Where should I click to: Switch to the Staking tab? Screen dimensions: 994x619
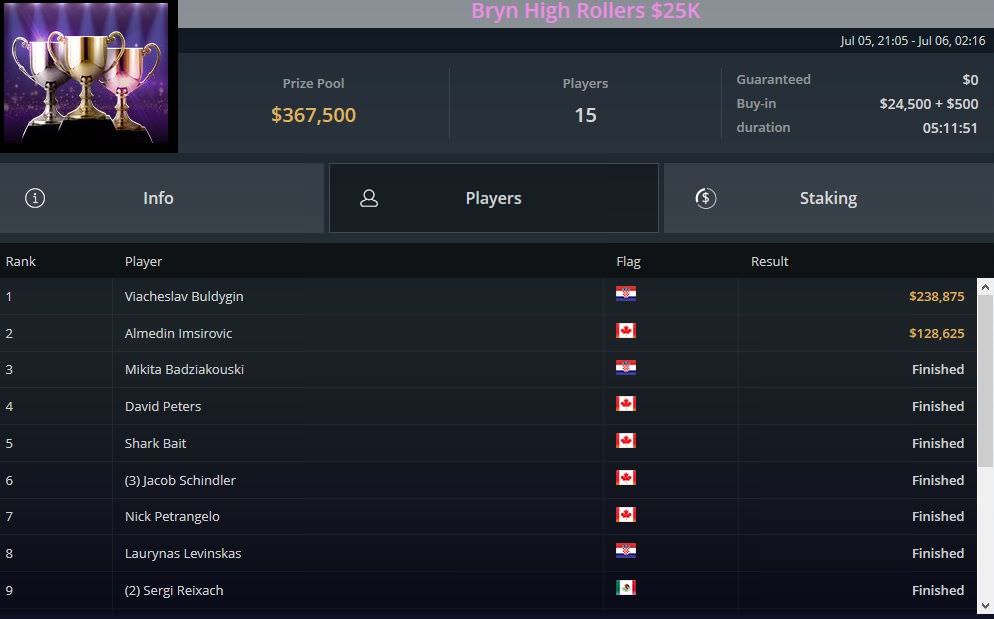click(x=829, y=198)
